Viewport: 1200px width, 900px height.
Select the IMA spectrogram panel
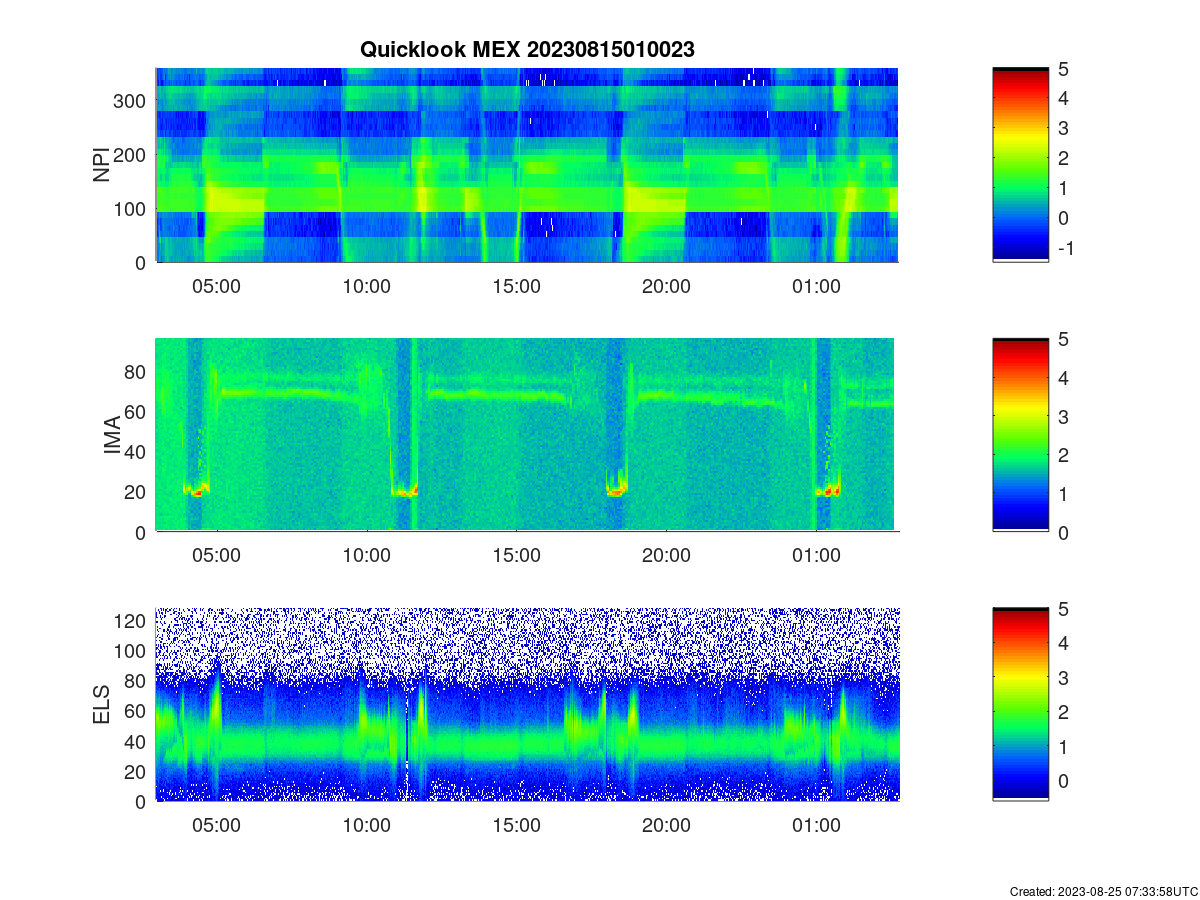(527, 435)
